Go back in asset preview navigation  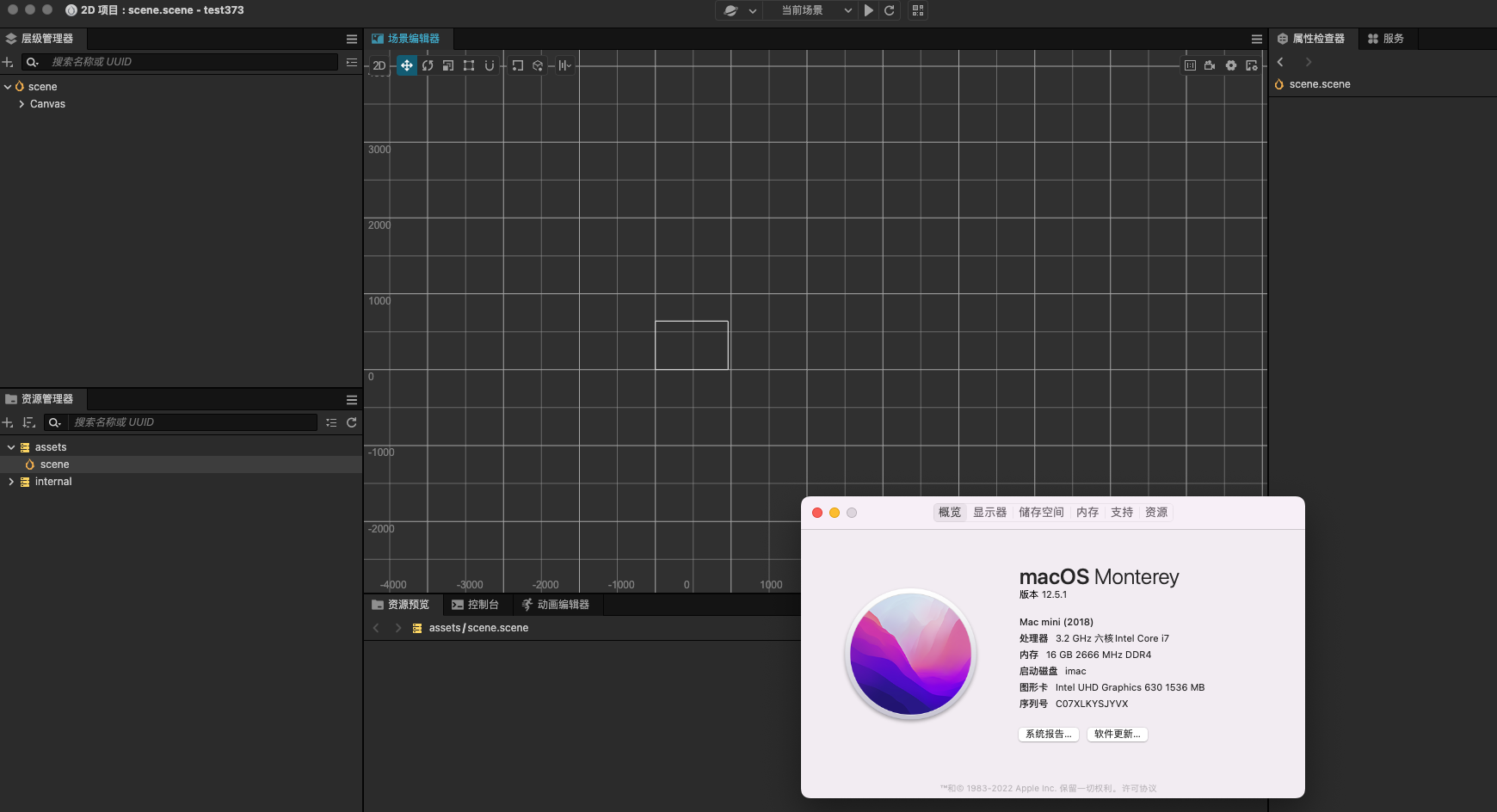point(376,628)
